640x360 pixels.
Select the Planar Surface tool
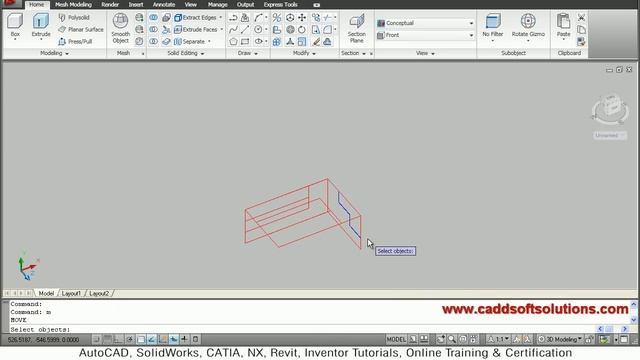point(81,29)
